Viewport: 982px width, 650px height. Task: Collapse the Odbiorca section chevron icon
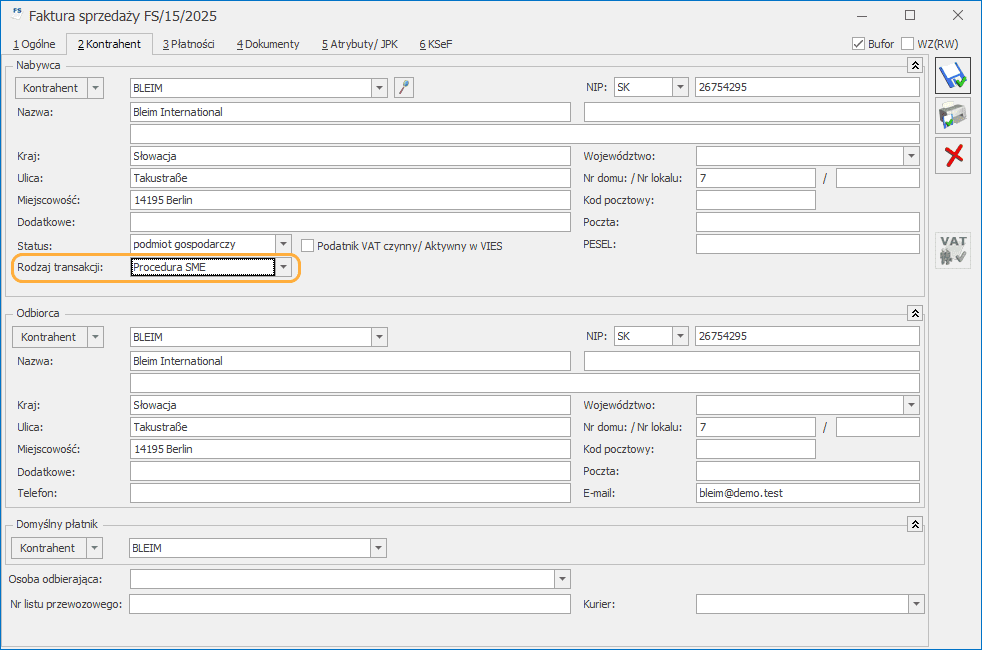[915, 313]
